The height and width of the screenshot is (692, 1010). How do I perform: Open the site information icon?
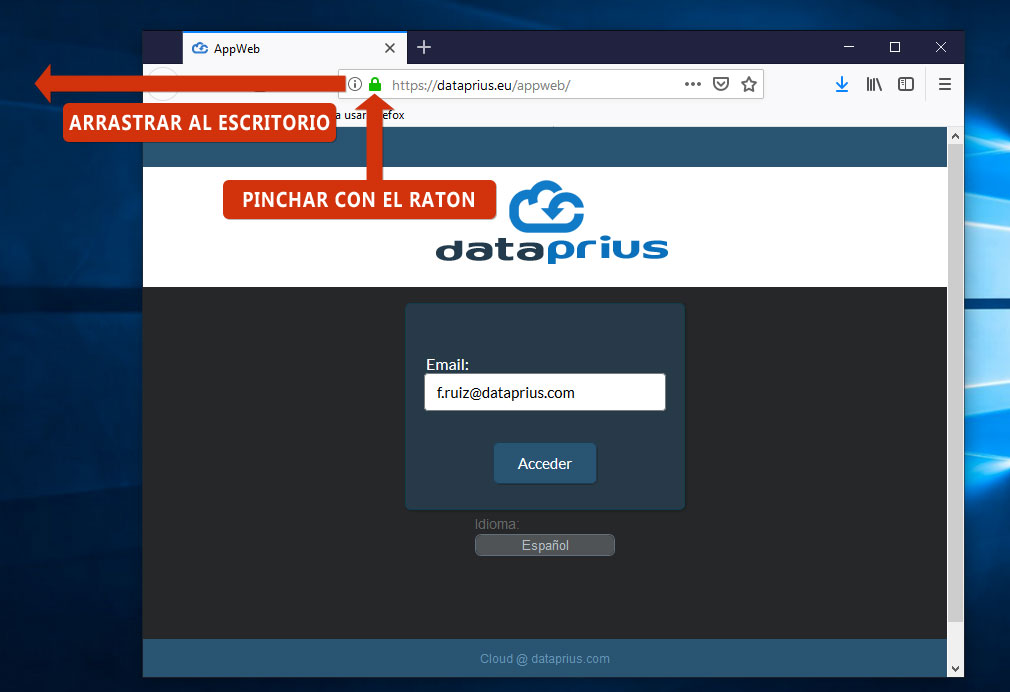[x=355, y=84]
